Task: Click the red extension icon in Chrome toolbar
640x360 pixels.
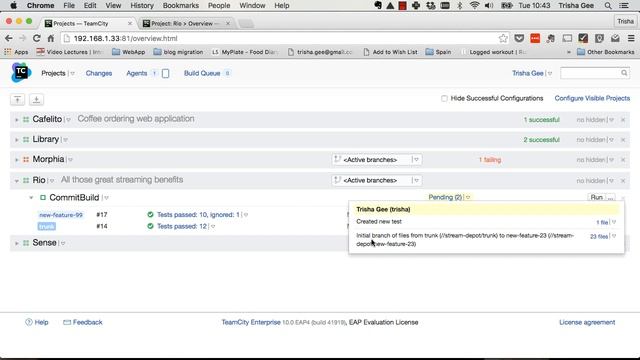Action: tap(535, 38)
